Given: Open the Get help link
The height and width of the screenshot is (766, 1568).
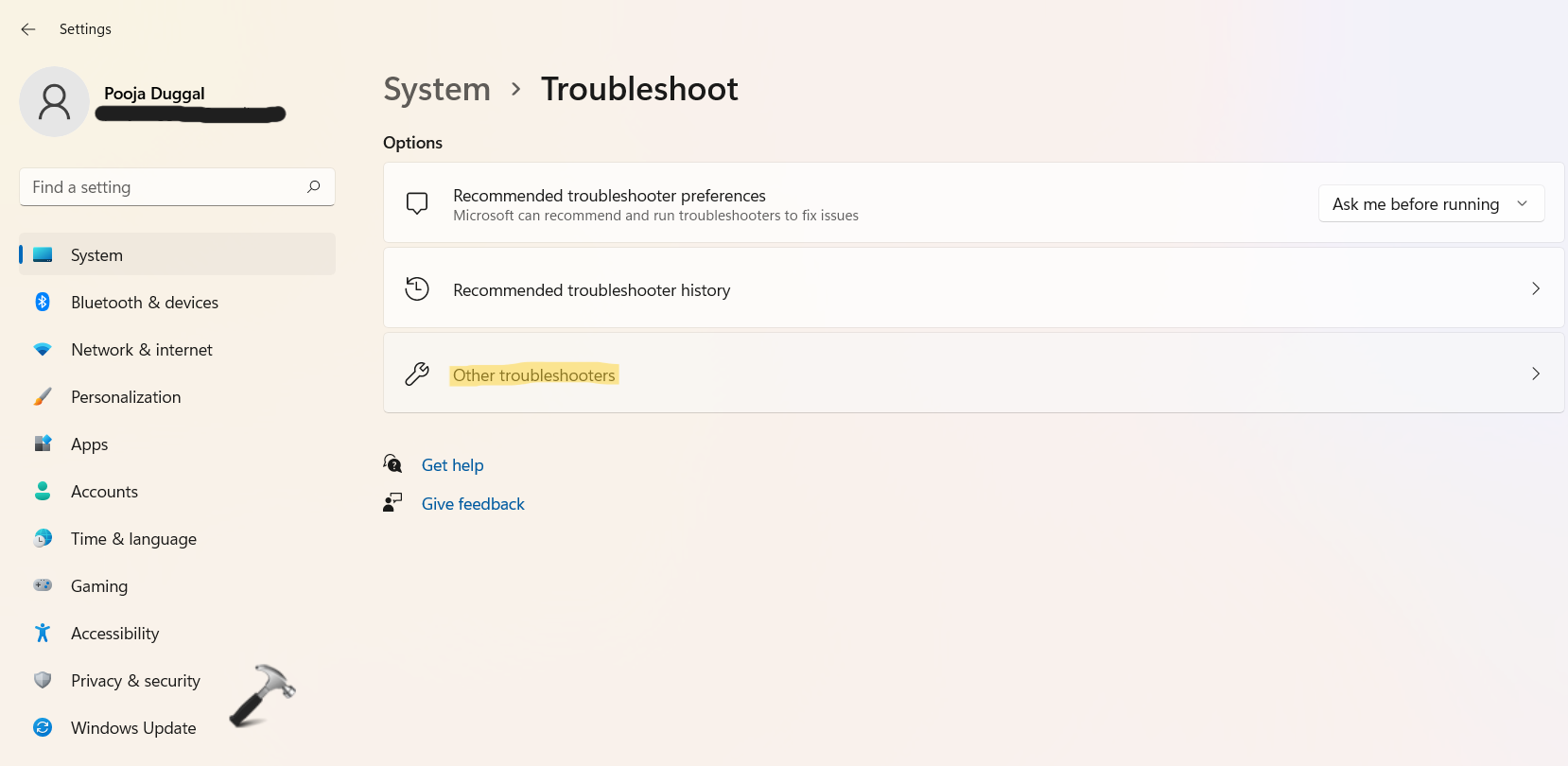Looking at the screenshot, I should click(x=452, y=465).
